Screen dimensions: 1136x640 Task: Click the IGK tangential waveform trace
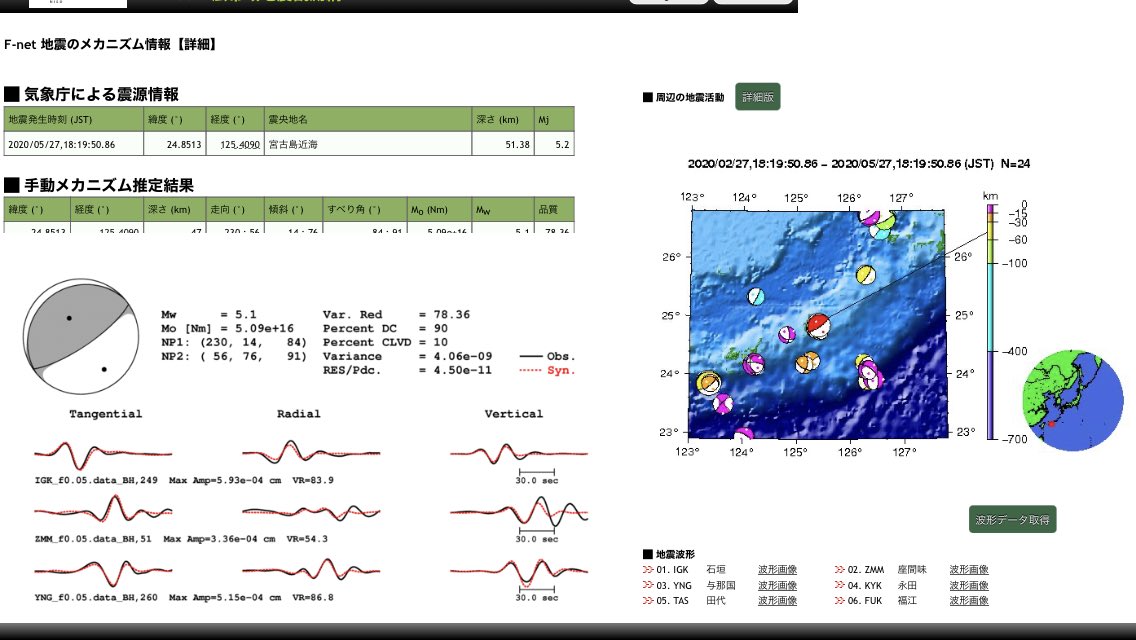tap(103, 454)
